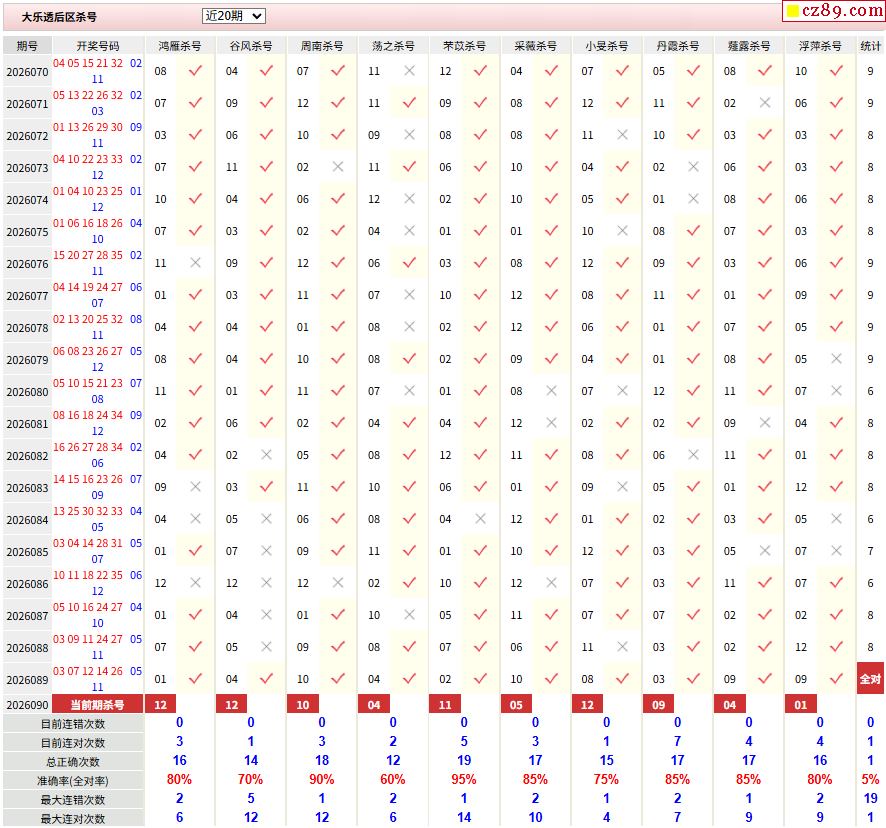The height and width of the screenshot is (828, 886).
Task: Select the period number 2026090
Action: (27, 705)
